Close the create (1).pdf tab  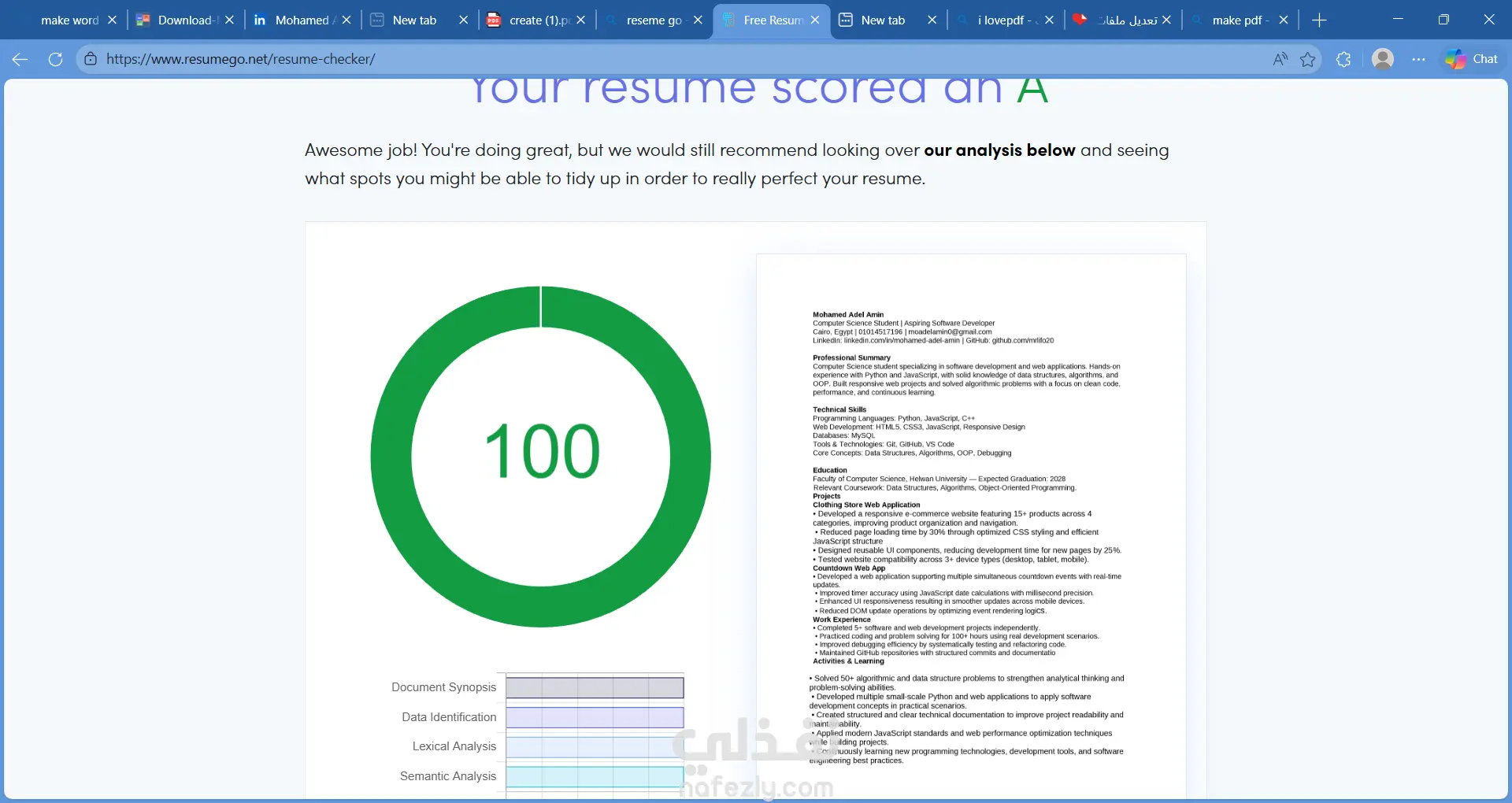click(581, 20)
